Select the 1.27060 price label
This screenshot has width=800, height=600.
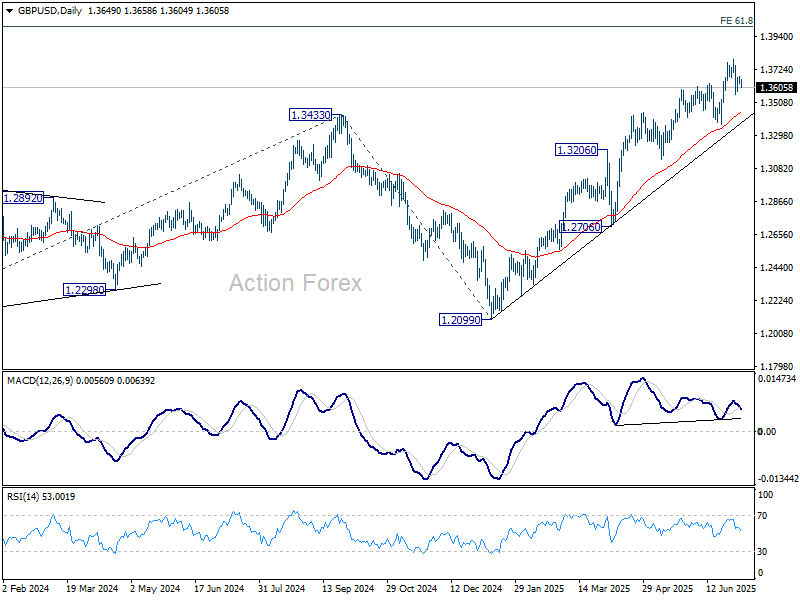[x=581, y=227]
